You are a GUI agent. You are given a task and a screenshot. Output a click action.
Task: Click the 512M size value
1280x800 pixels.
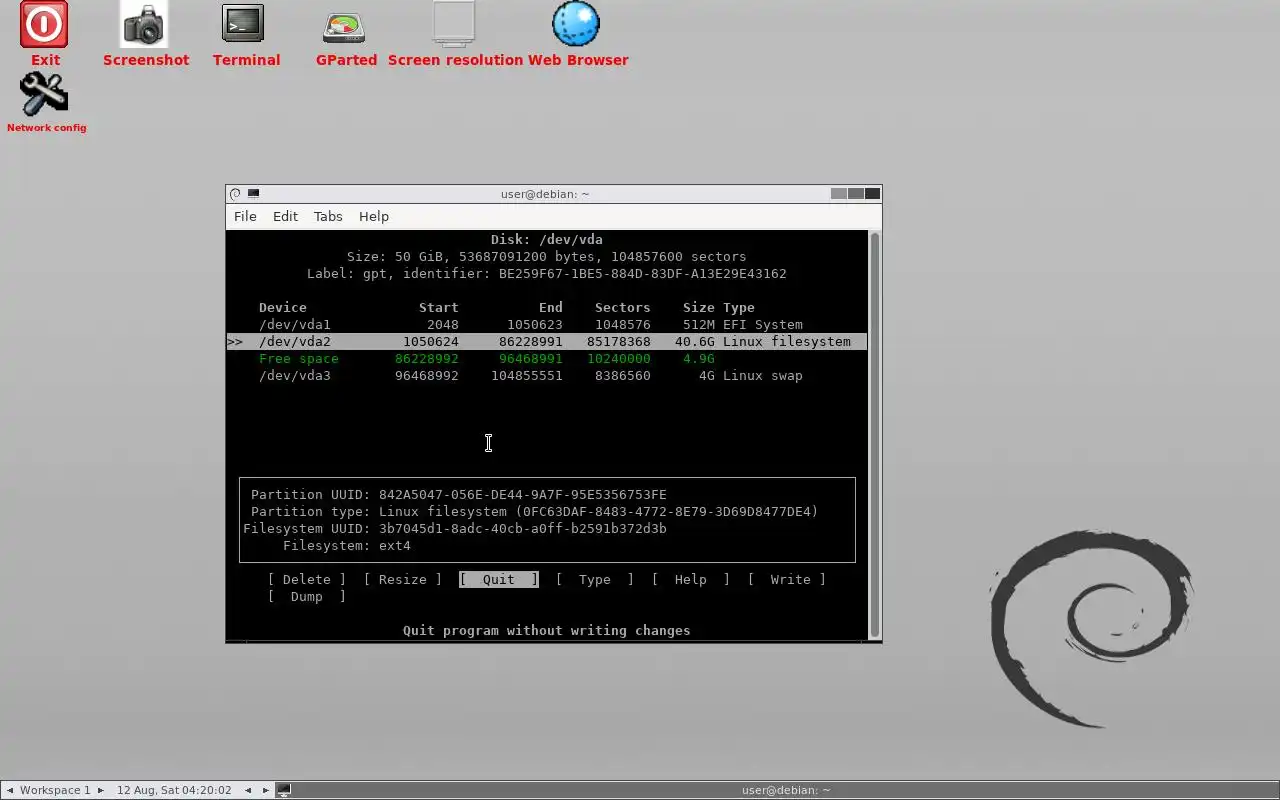[699, 325]
